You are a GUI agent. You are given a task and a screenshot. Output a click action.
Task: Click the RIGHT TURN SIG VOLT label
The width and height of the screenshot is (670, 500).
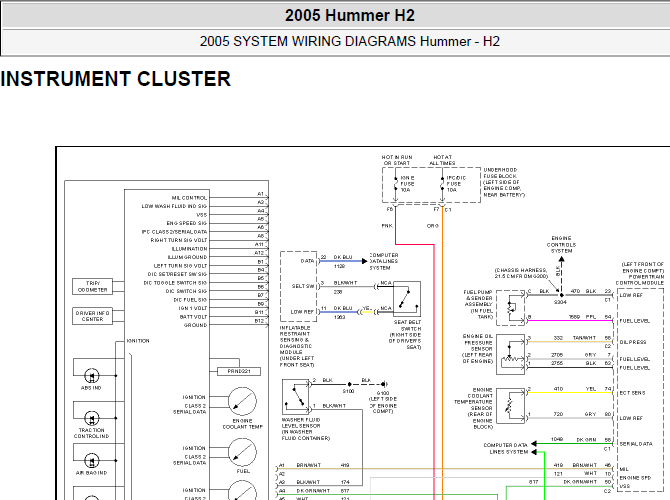[179, 240]
